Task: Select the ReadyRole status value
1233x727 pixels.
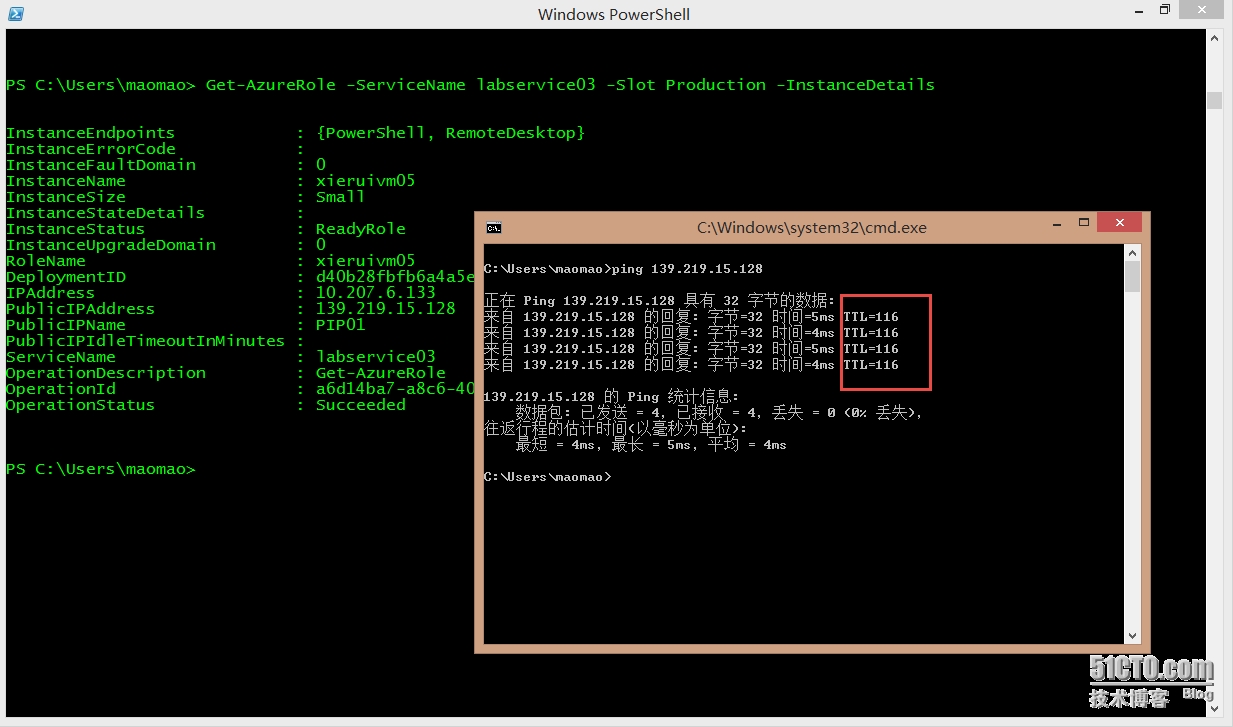Action: (x=360, y=229)
